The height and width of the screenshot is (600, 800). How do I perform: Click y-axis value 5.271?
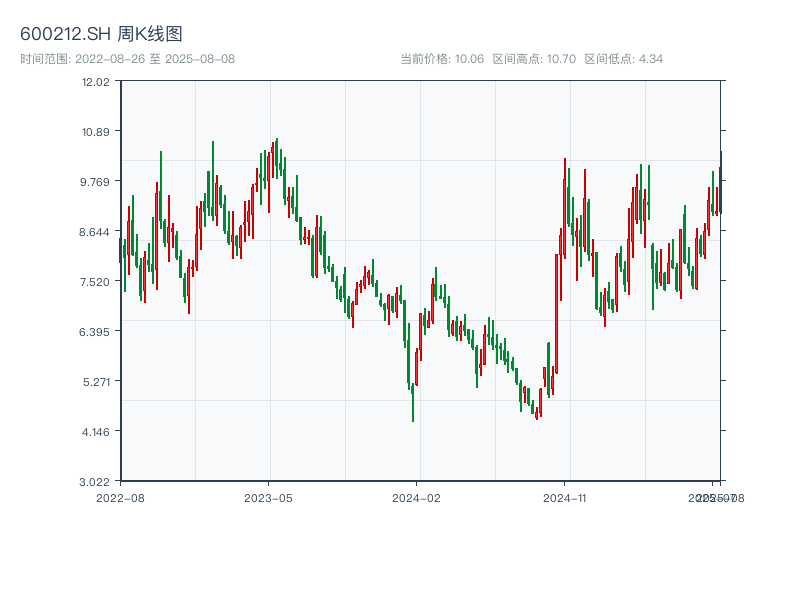point(96,382)
